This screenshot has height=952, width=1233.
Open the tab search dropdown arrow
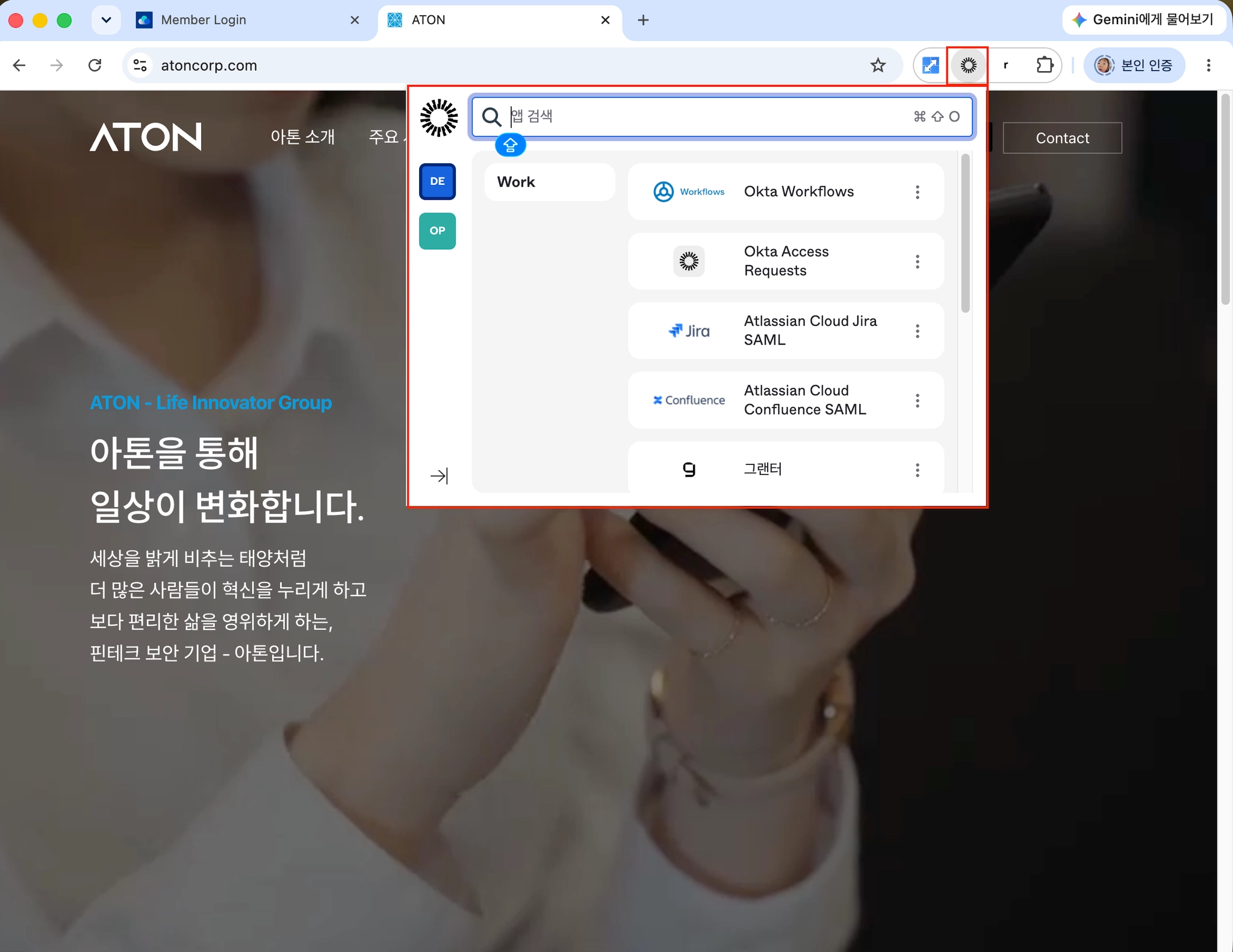click(x=106, y=20)
